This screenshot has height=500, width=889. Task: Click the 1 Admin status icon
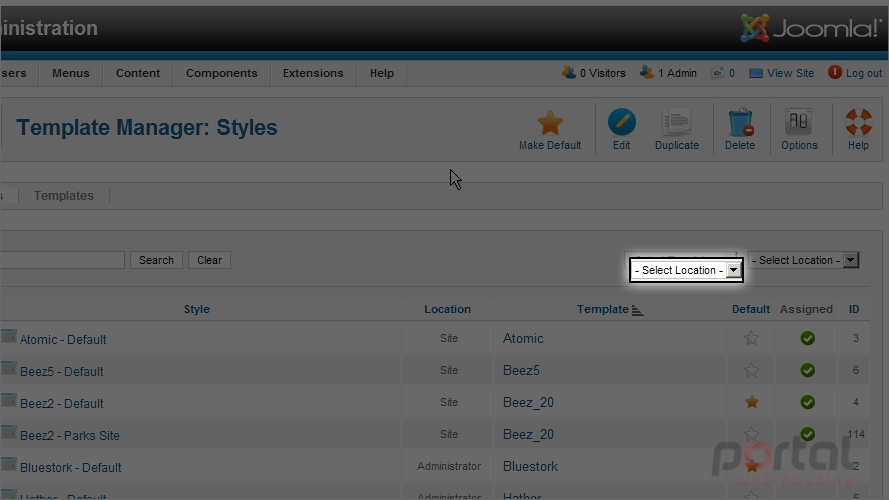646,72
